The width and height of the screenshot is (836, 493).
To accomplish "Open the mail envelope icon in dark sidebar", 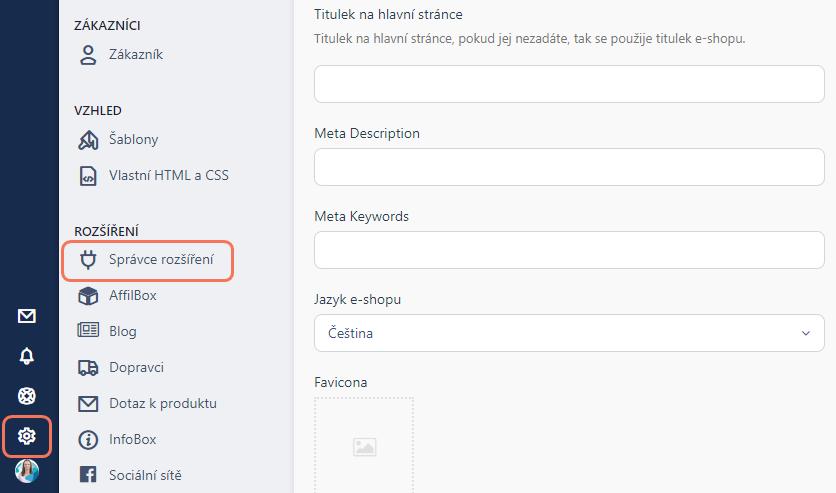I will [x=27, y=316].
